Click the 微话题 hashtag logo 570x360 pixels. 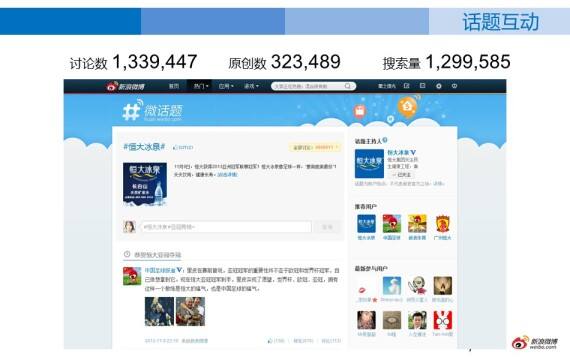pyautogui.click(x=153, y=111)
